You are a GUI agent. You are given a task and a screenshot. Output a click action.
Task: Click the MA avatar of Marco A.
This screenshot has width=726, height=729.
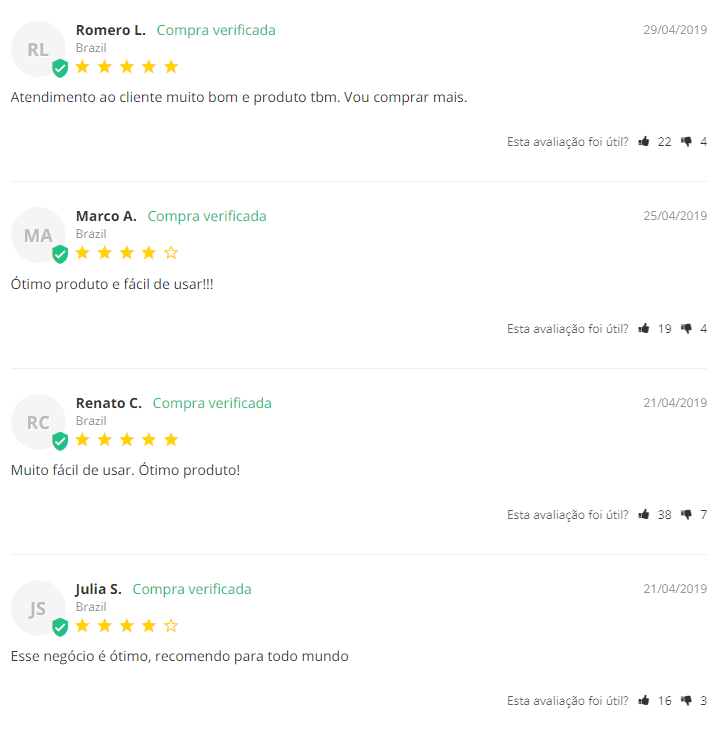click(38, 235)
